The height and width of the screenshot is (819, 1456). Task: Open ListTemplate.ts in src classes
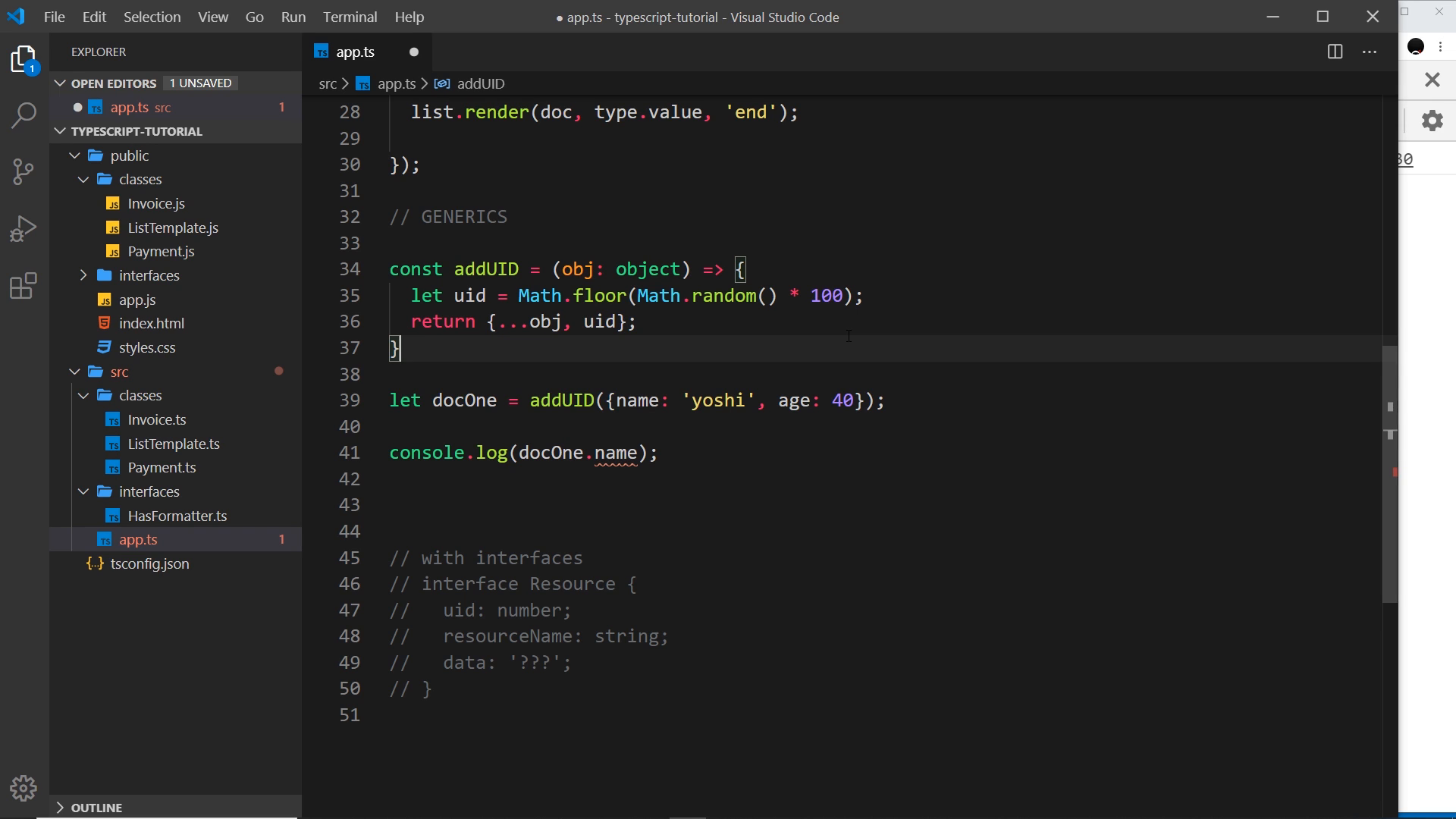174,444
